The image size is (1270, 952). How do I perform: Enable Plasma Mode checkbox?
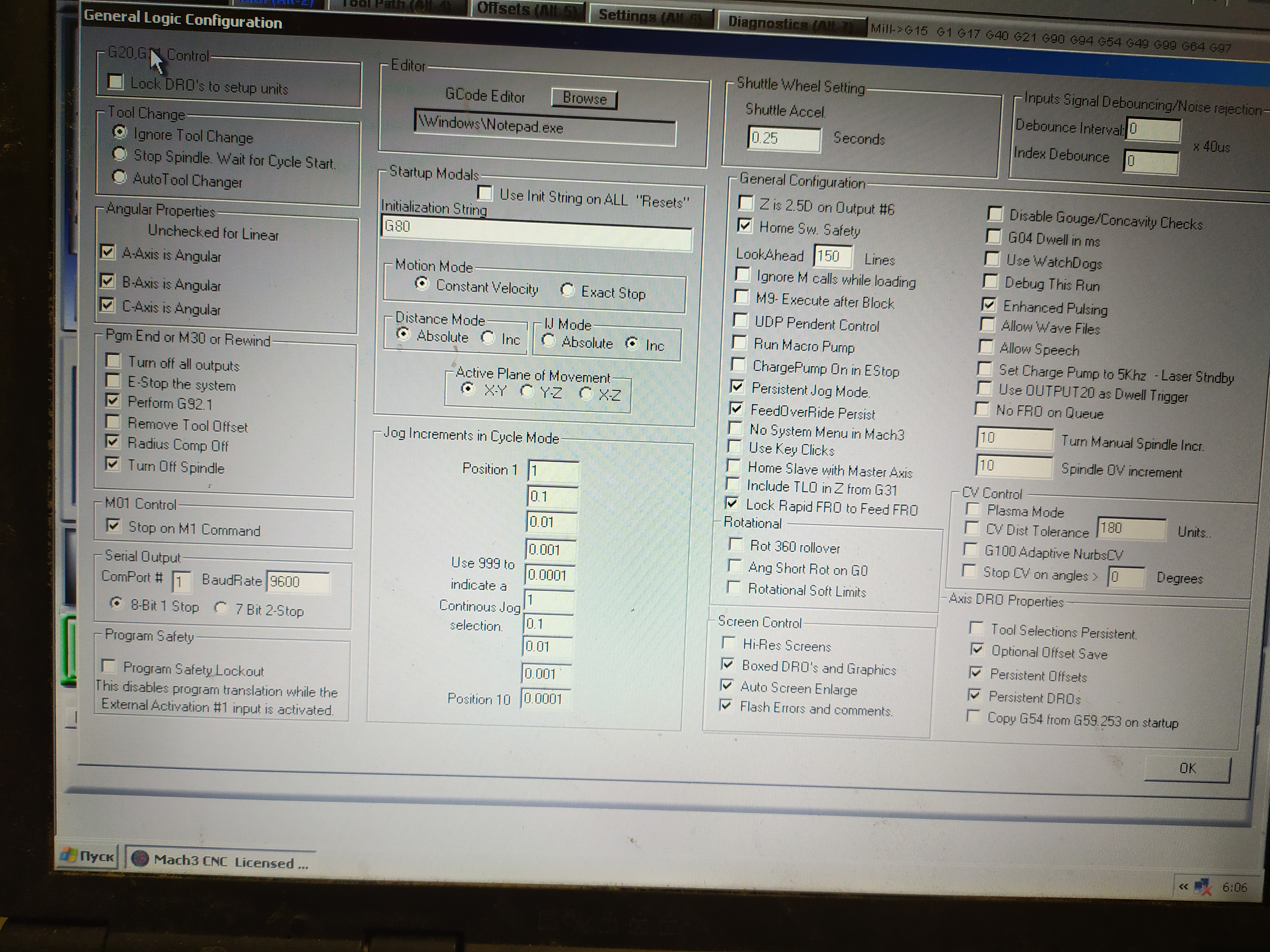pos(973,510)
